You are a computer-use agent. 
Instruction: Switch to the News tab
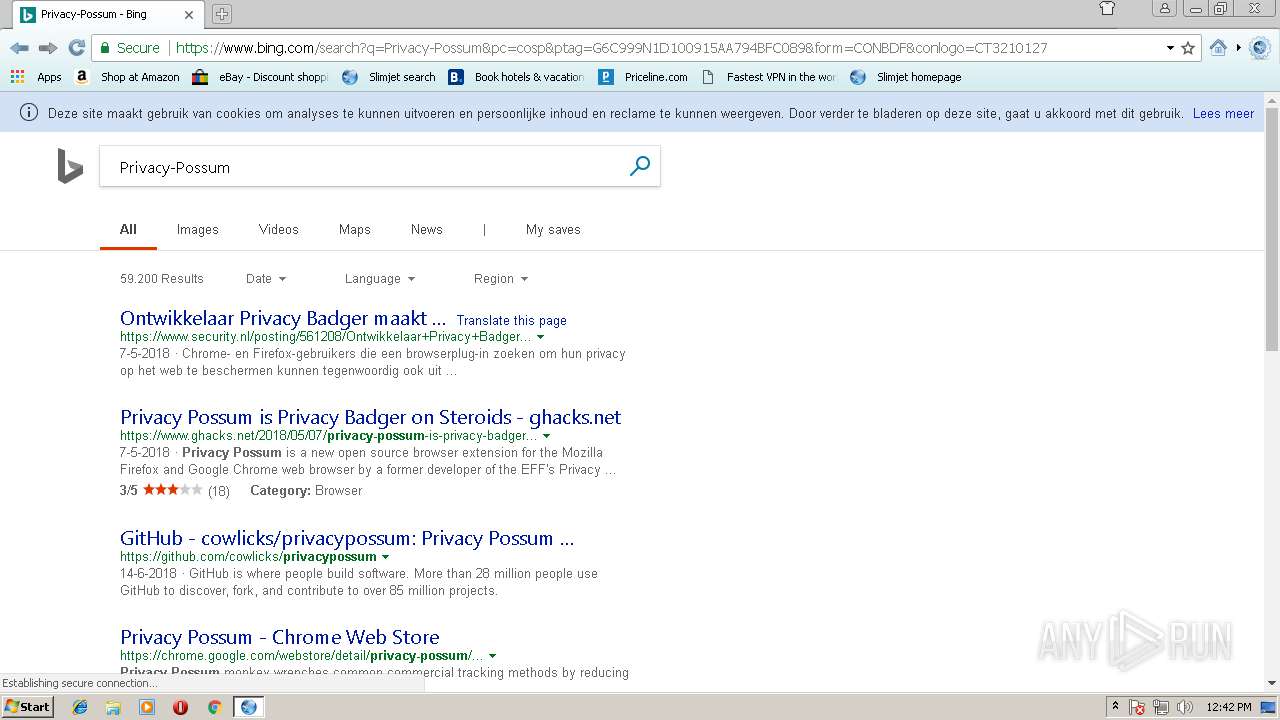[426, 229]
